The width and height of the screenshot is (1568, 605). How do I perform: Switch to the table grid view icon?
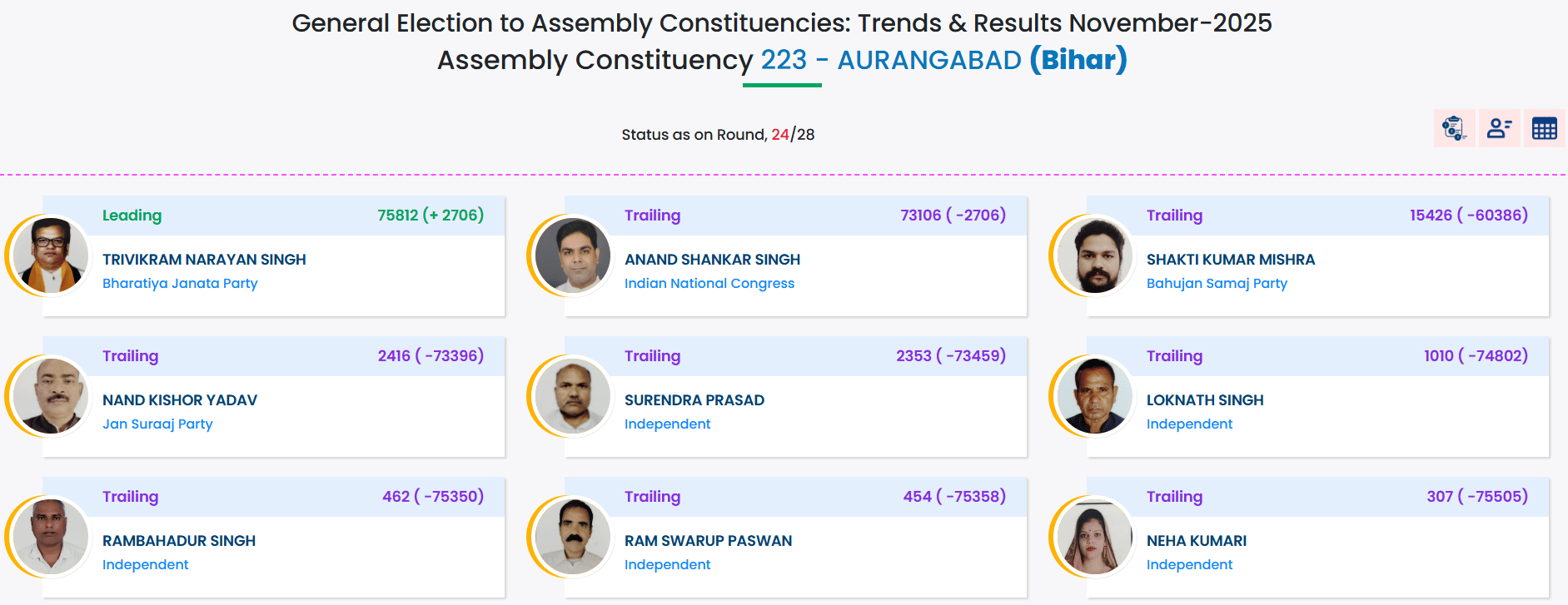point(1544,129)
